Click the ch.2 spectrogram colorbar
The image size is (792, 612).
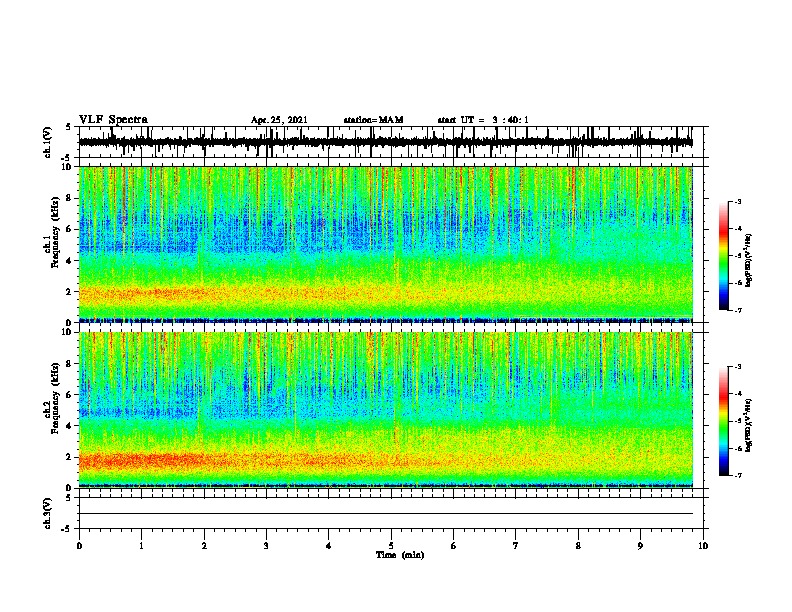[723, 421]
